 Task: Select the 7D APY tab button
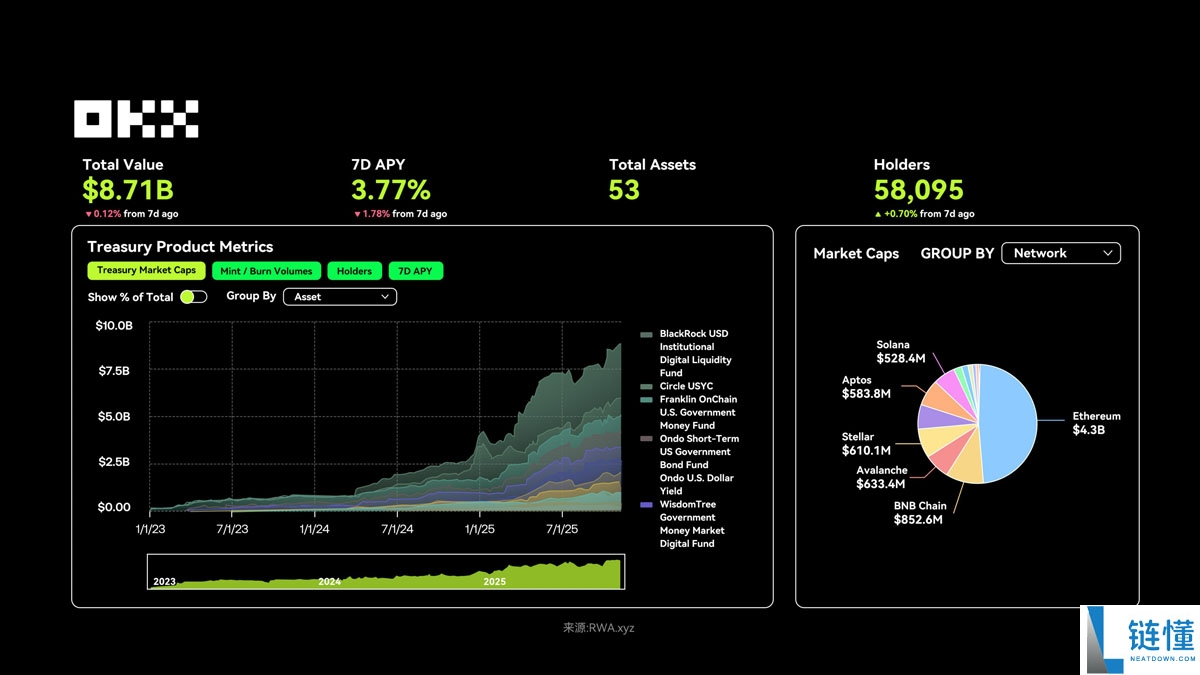(415, 271)
